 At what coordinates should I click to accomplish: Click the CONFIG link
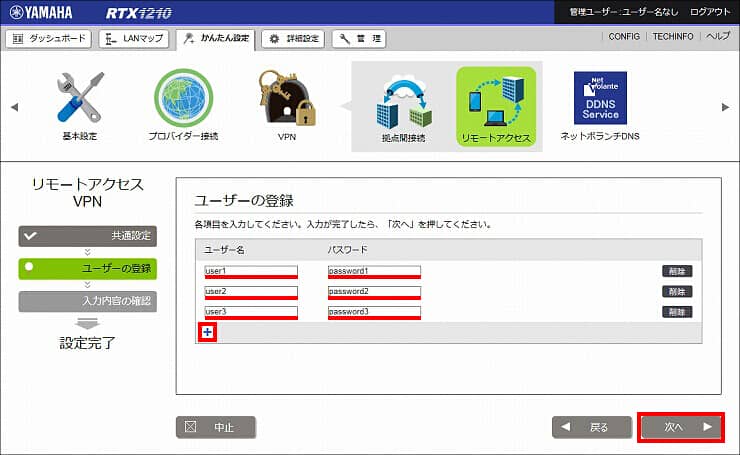(624, 36)
